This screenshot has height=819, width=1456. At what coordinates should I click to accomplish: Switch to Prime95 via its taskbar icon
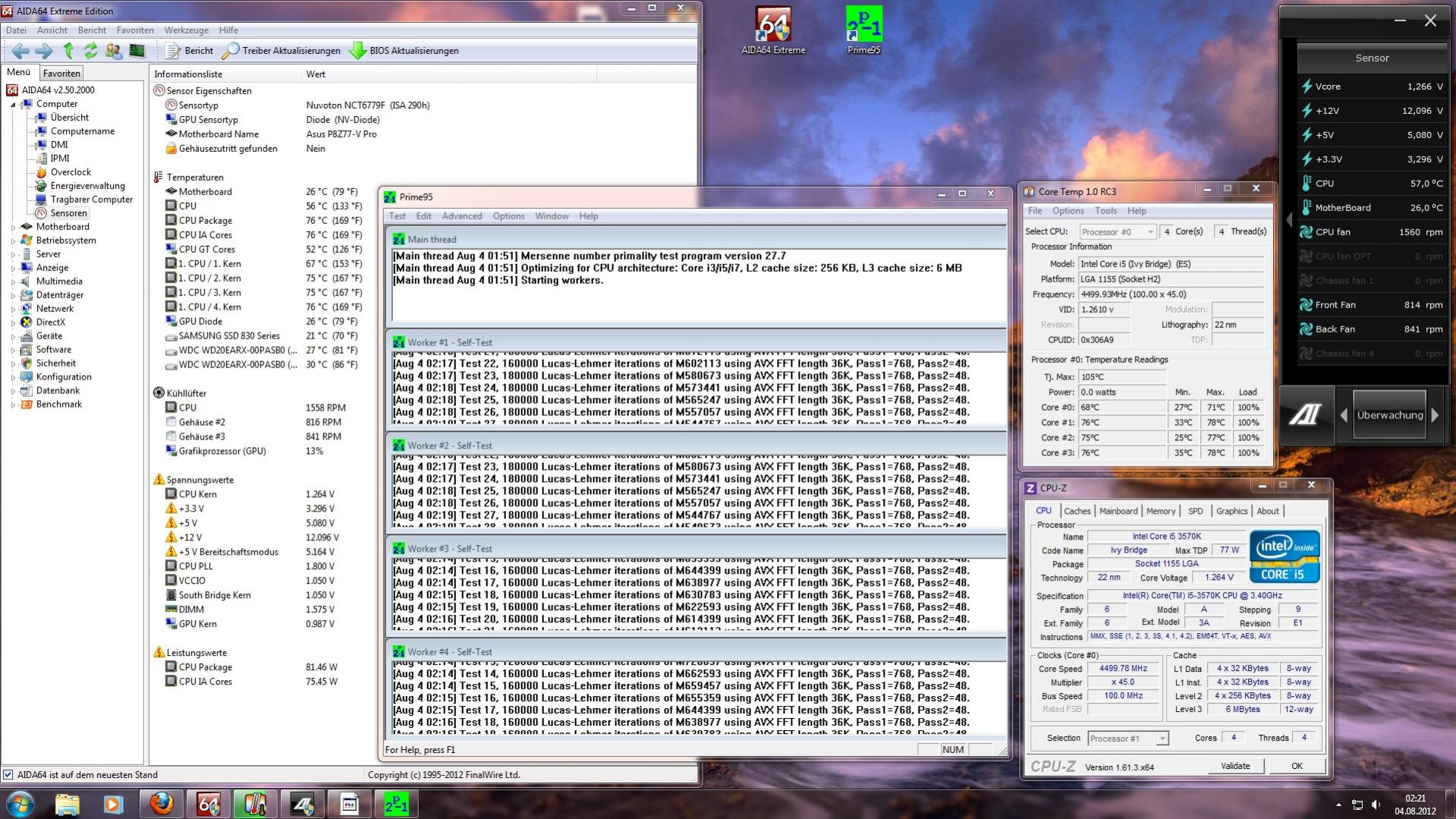point(396,804)
